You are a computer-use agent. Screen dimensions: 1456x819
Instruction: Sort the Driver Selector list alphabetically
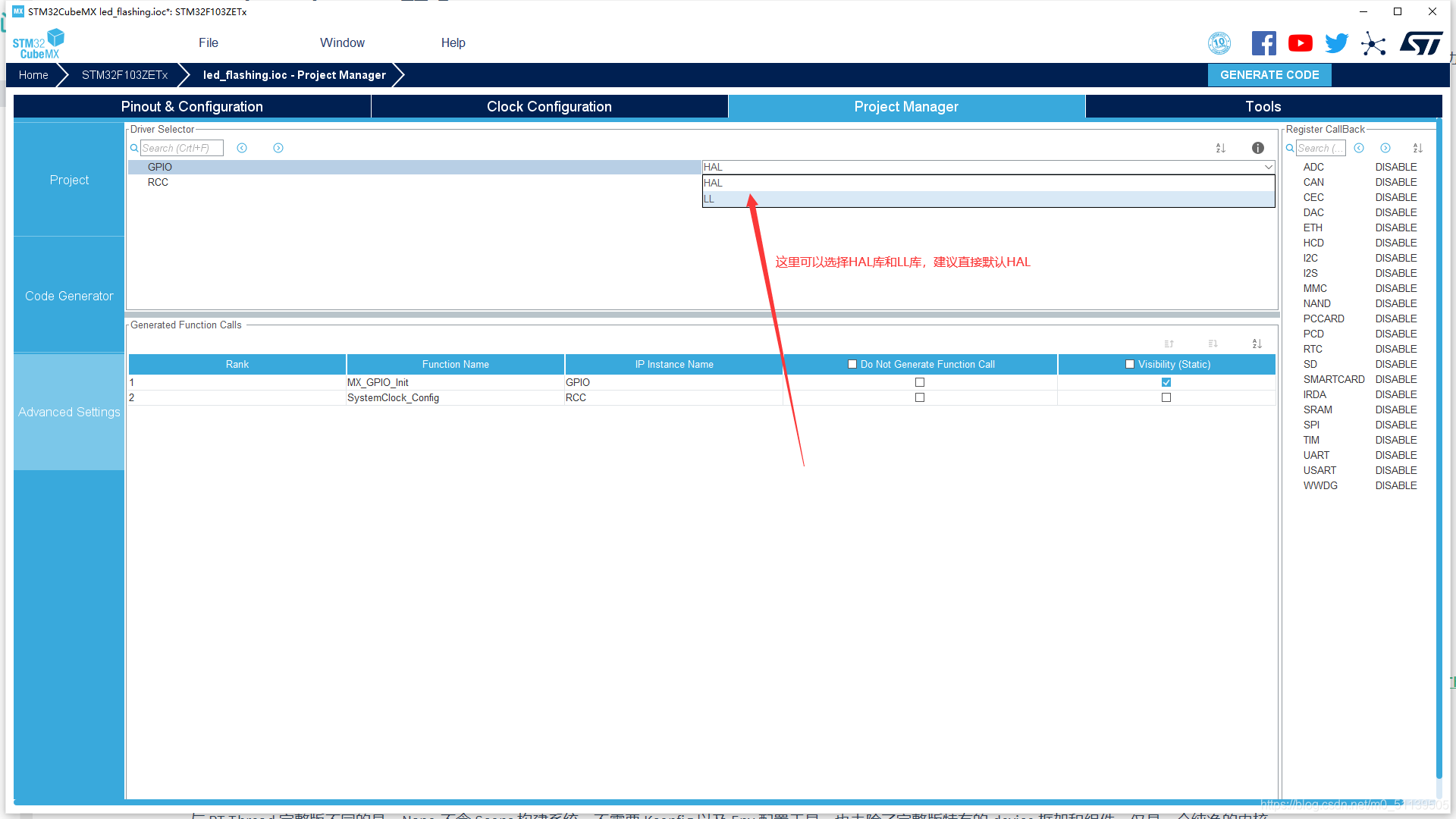pyautogui.click(x=1221, y=148)
